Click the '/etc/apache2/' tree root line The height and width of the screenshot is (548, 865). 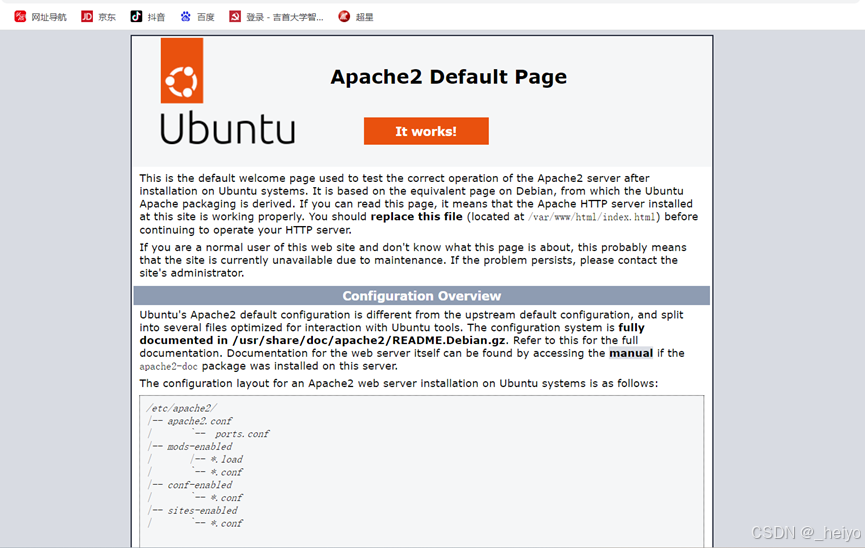(181, 408)
